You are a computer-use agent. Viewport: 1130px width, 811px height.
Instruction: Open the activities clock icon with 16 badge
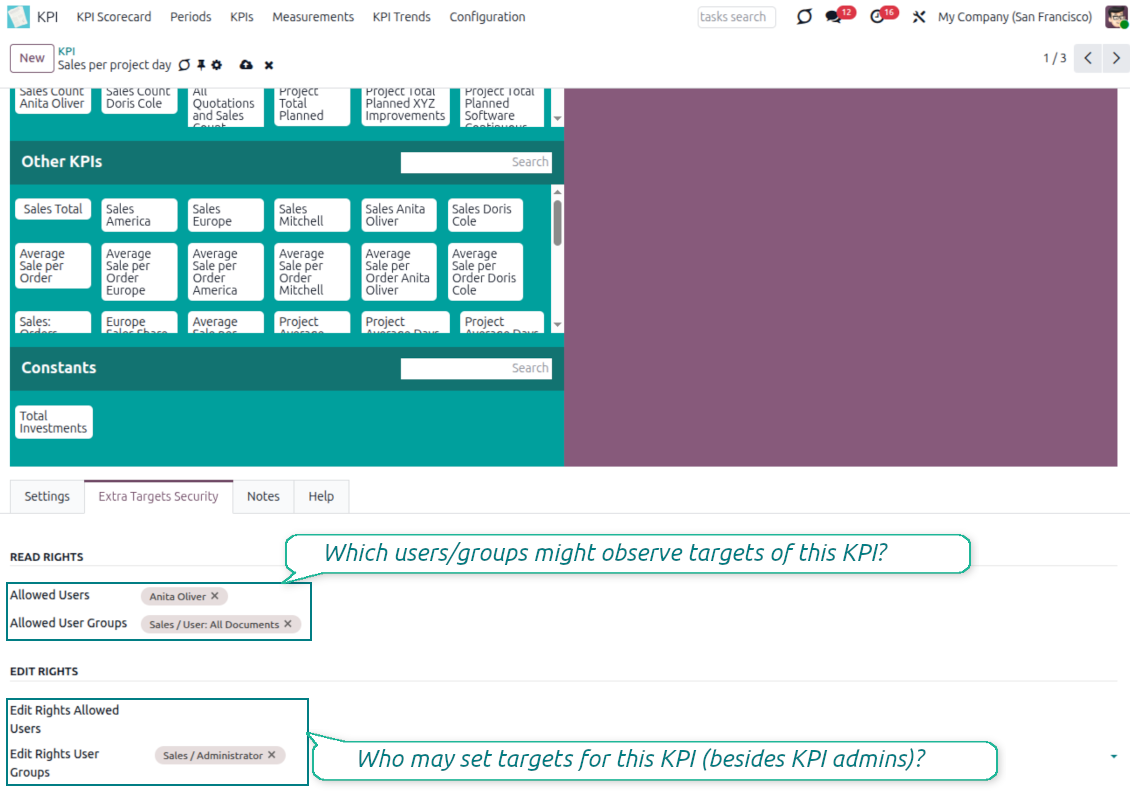877,17
